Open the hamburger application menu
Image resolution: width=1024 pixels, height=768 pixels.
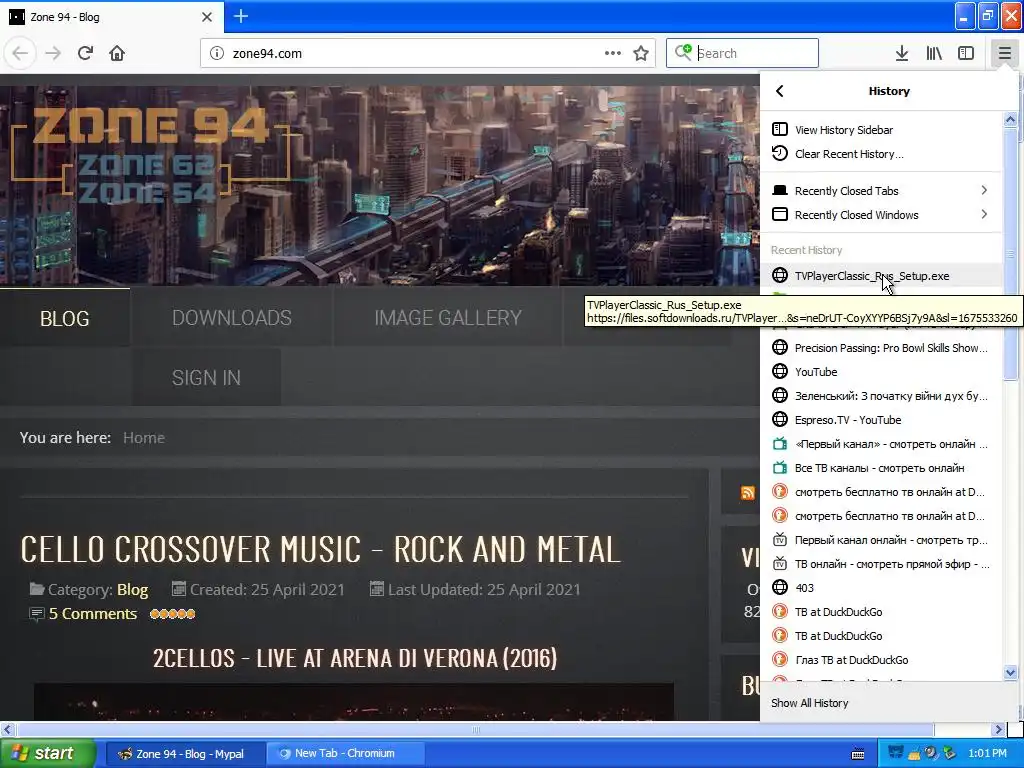click(1004, 53)
